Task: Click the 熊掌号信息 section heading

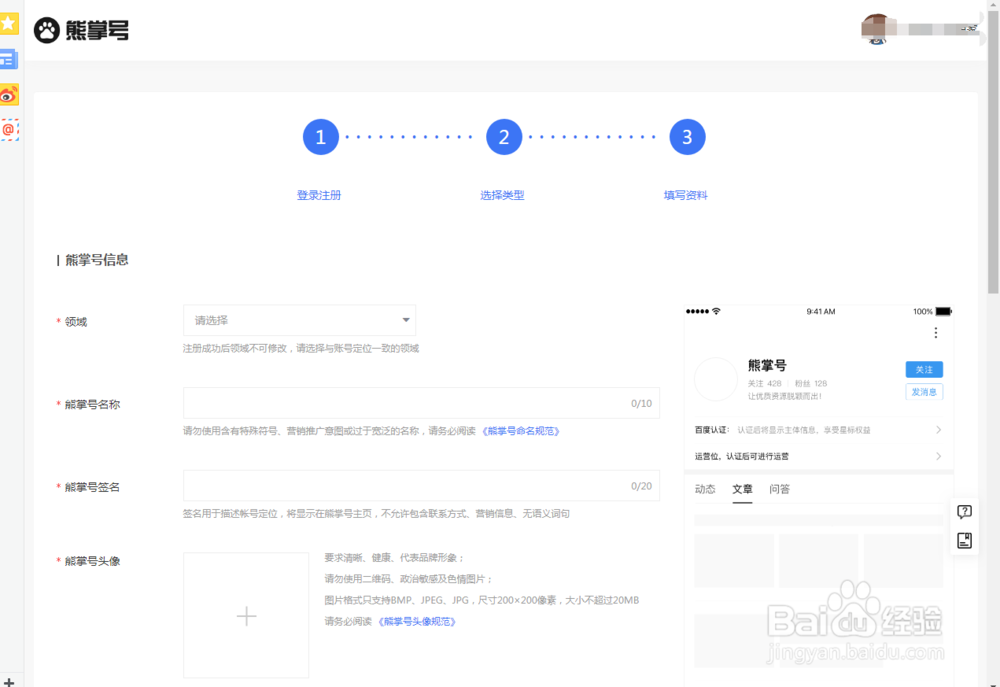Action: (96, 260)
